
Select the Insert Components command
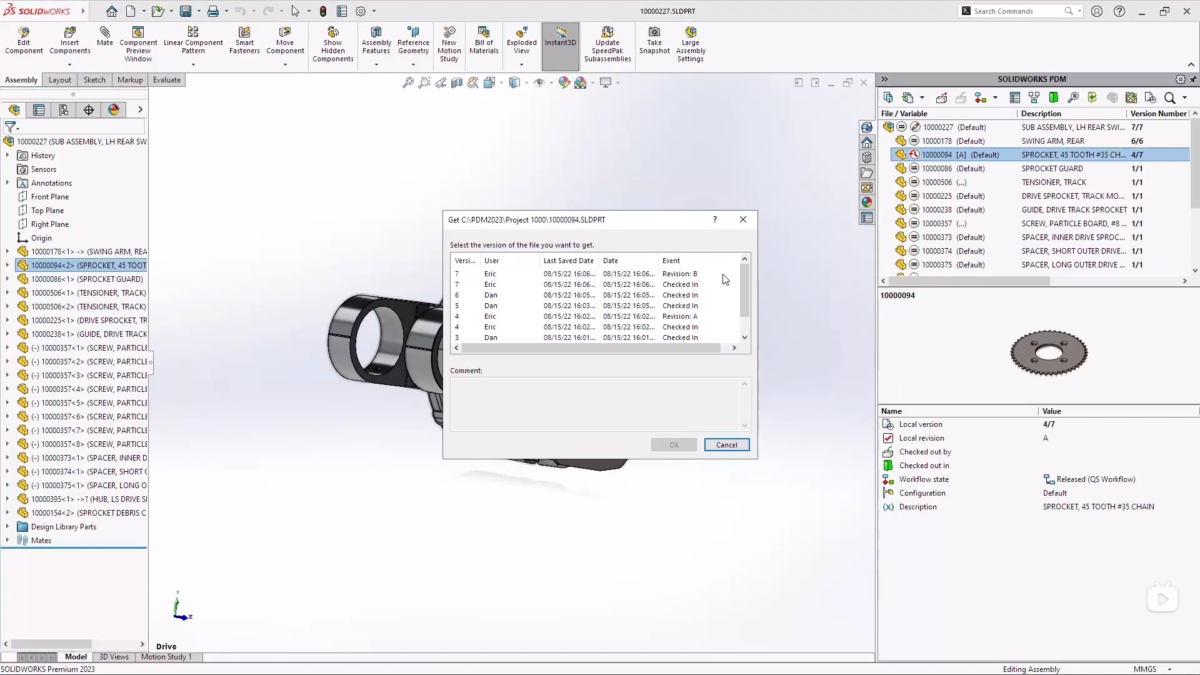[69, 40]
